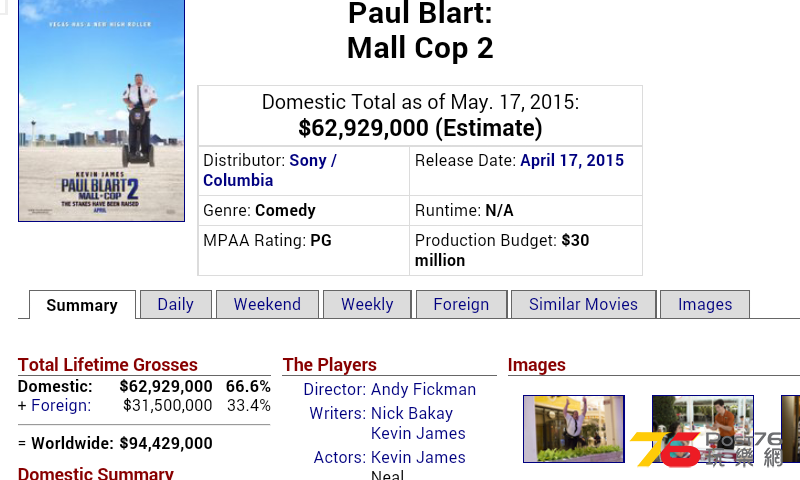Select the Summary tab

point(82,305)
